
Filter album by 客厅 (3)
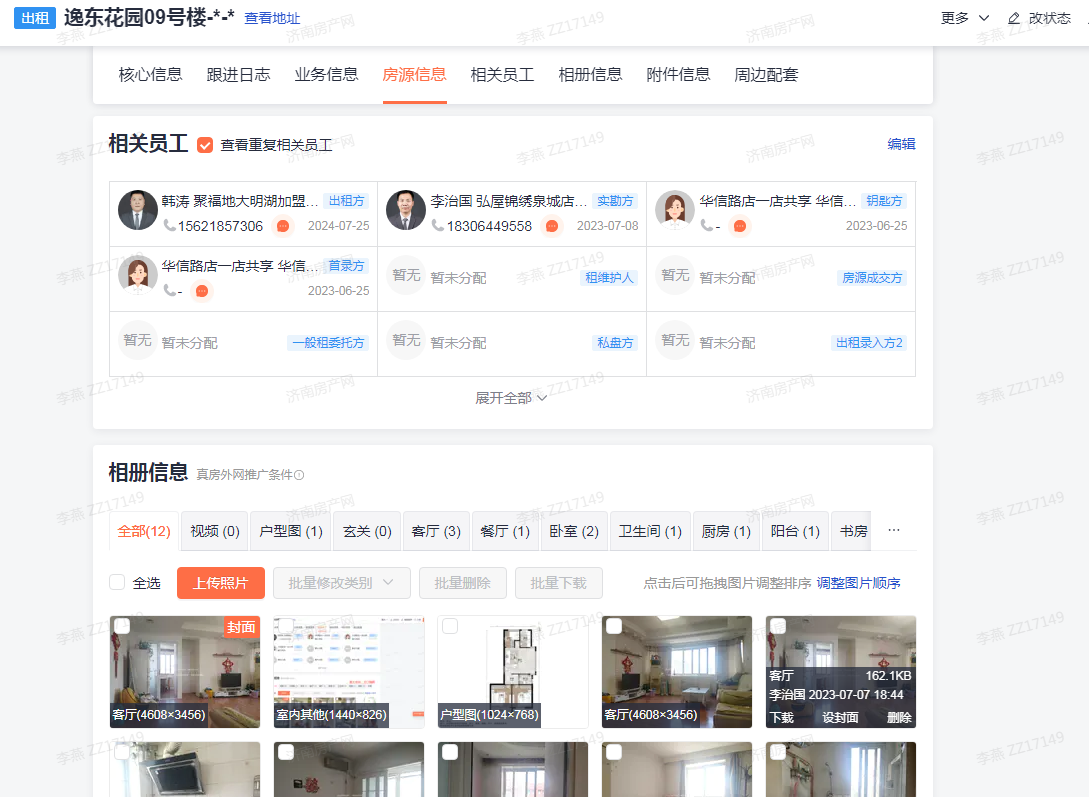[x=436, y=531]
